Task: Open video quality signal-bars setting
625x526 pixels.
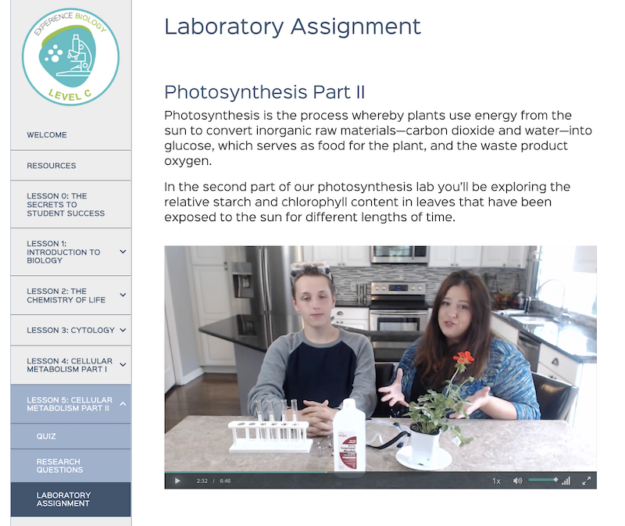Action: [566, 481]
